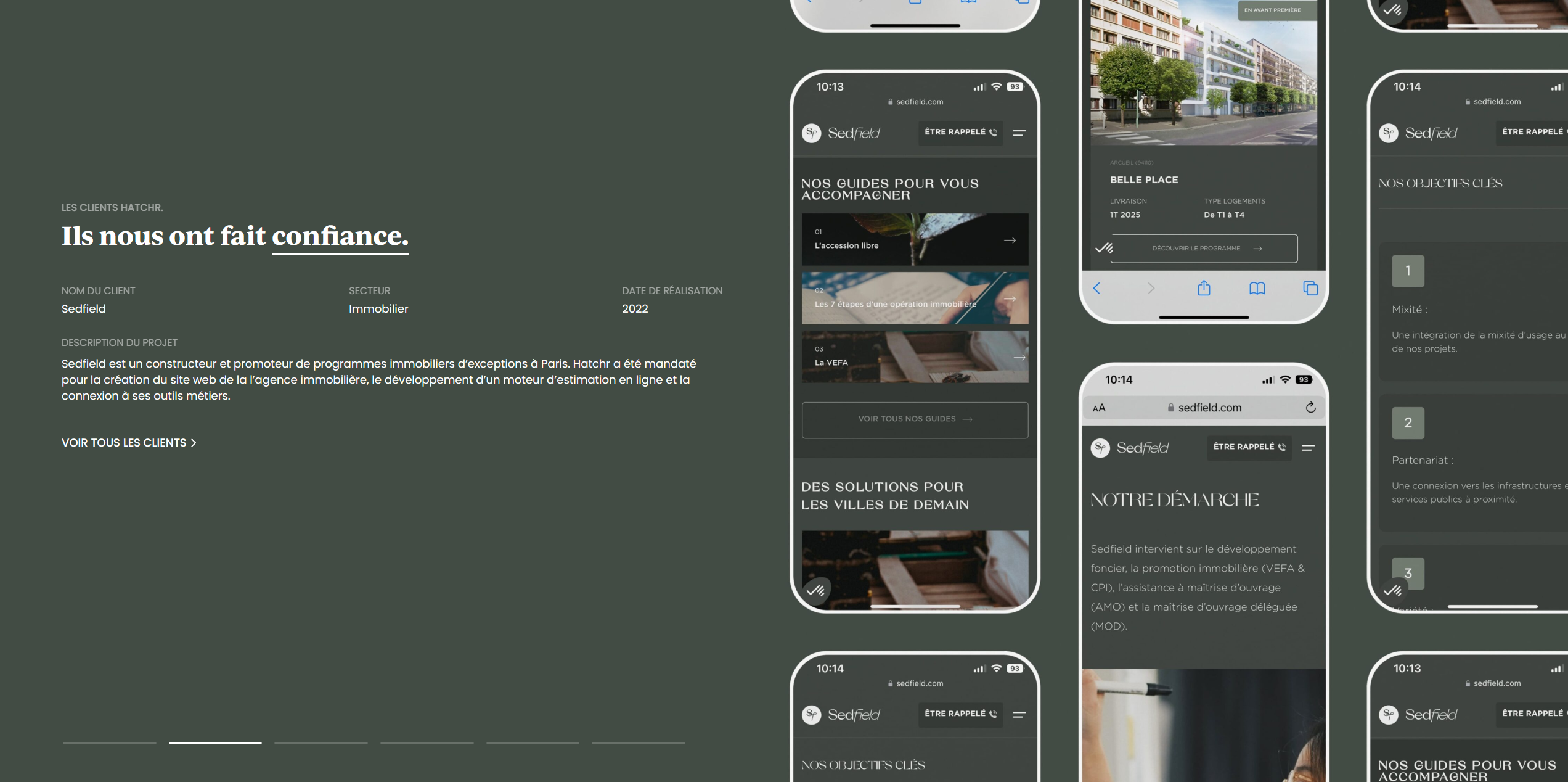Select the third slide indicator bar
The height and width of the screenshot is (782, 1568).
pos(321,743)
